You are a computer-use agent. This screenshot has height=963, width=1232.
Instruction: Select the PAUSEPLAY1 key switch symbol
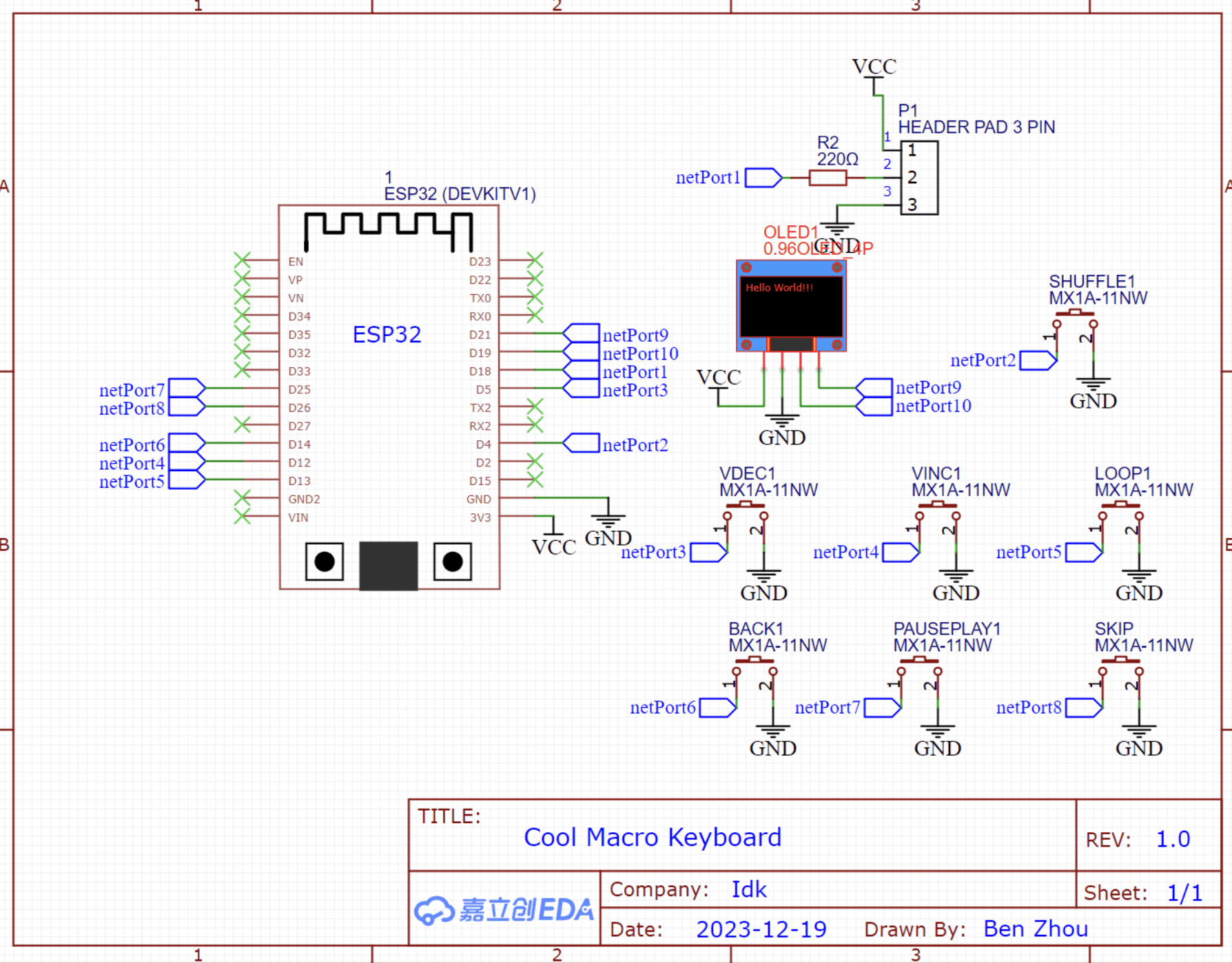coord(919,681)
